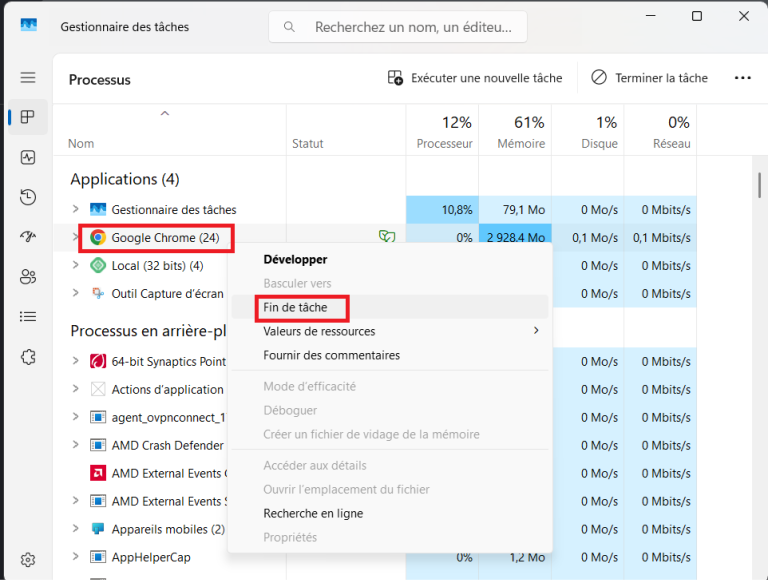Open App history sidebar icon
The image size is (768, 587).
coord(28,197)
